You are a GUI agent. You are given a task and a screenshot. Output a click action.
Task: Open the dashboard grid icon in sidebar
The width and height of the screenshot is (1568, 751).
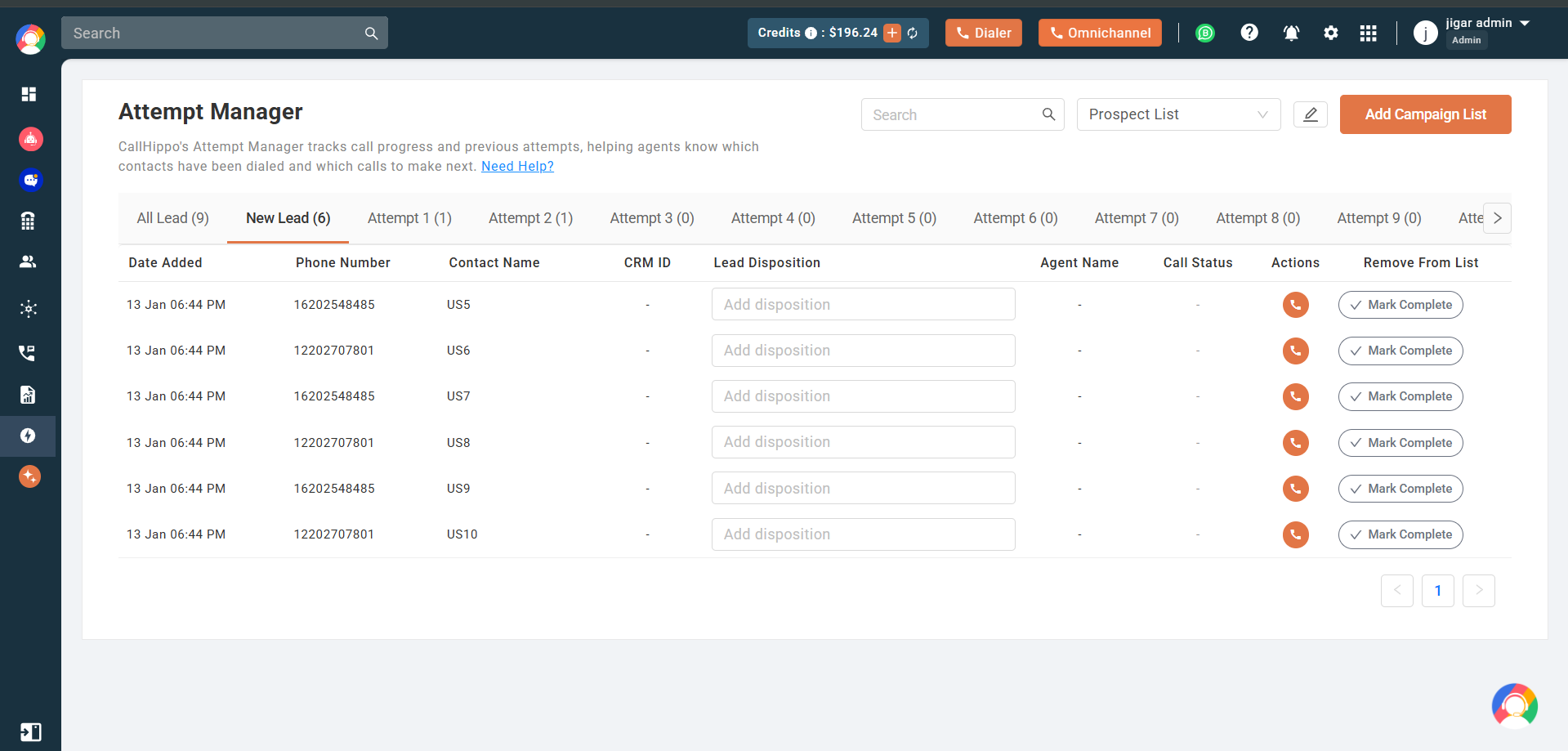tap(29, 94)
